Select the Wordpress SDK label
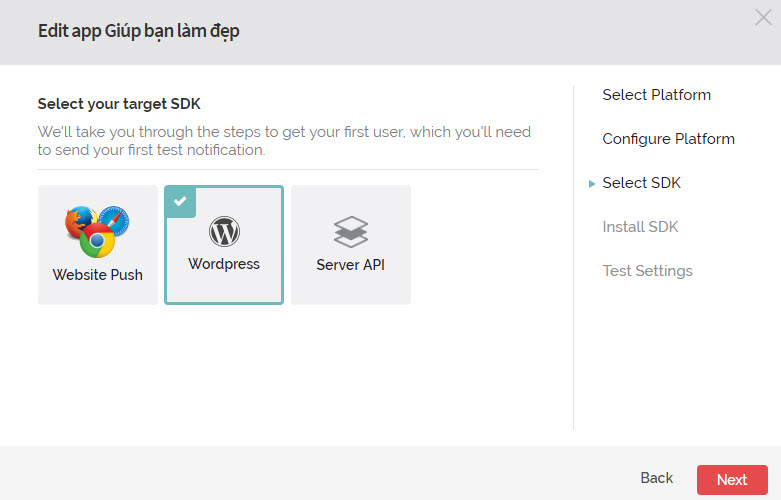 pos(224,264)
